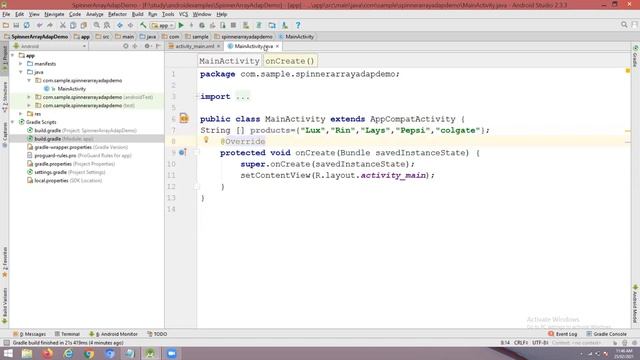This screenshot has width=640, height=360.
Task: Click the yellow intention lightbulb icon
Action: 206,140
